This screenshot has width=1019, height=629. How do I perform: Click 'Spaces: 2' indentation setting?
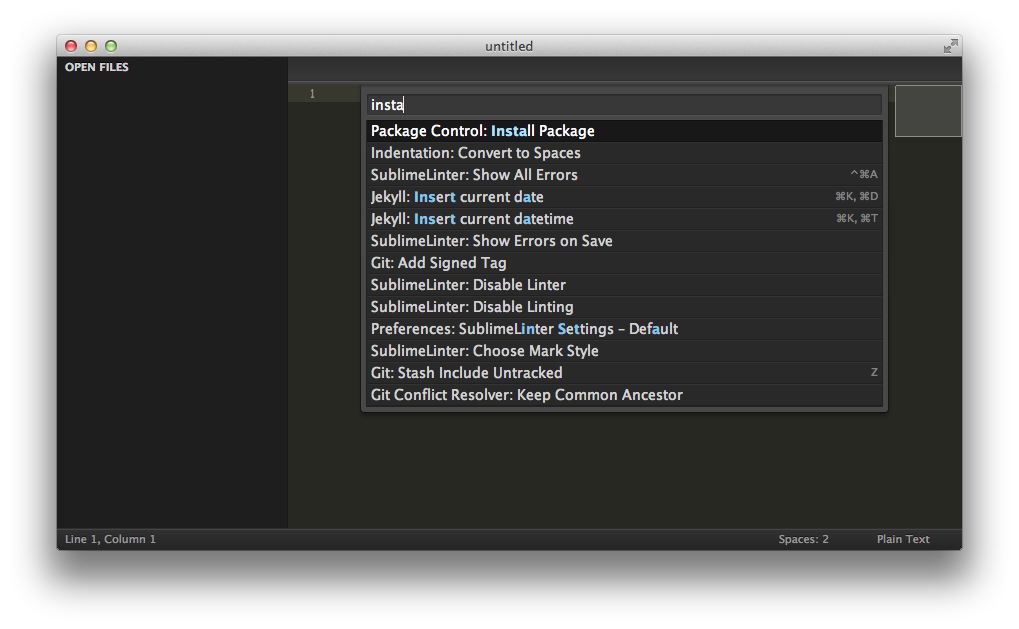pos(803,539)
